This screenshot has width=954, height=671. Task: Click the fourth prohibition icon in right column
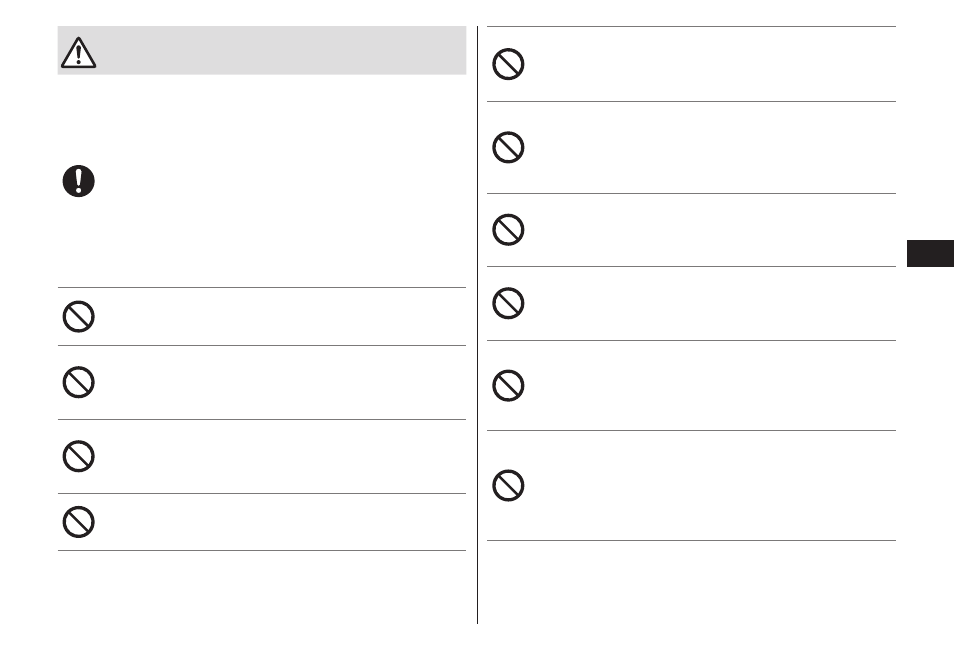[508, 303]
